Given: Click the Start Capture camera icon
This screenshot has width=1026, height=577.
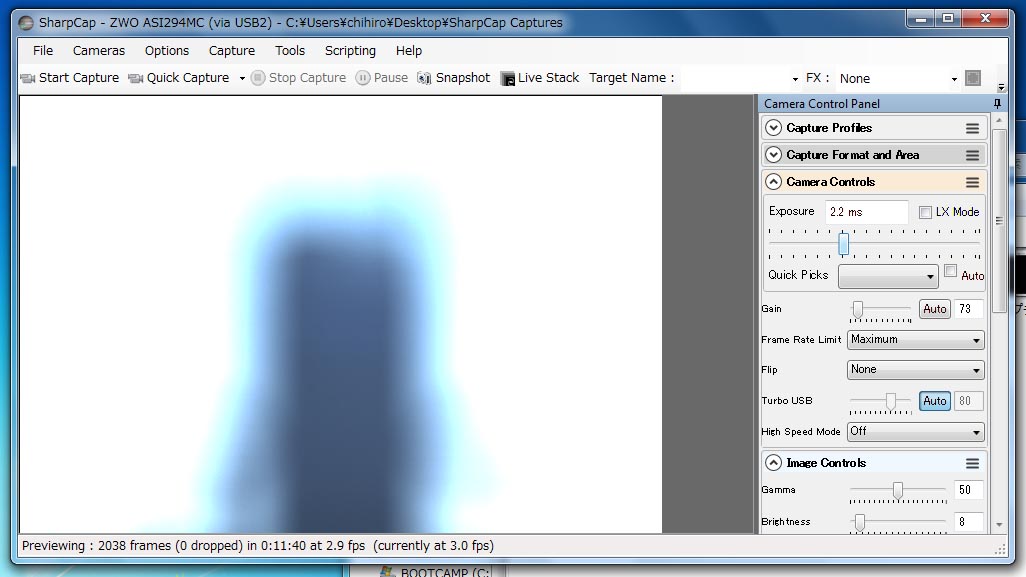Looking at the screenshot, I should pos(27,79).
